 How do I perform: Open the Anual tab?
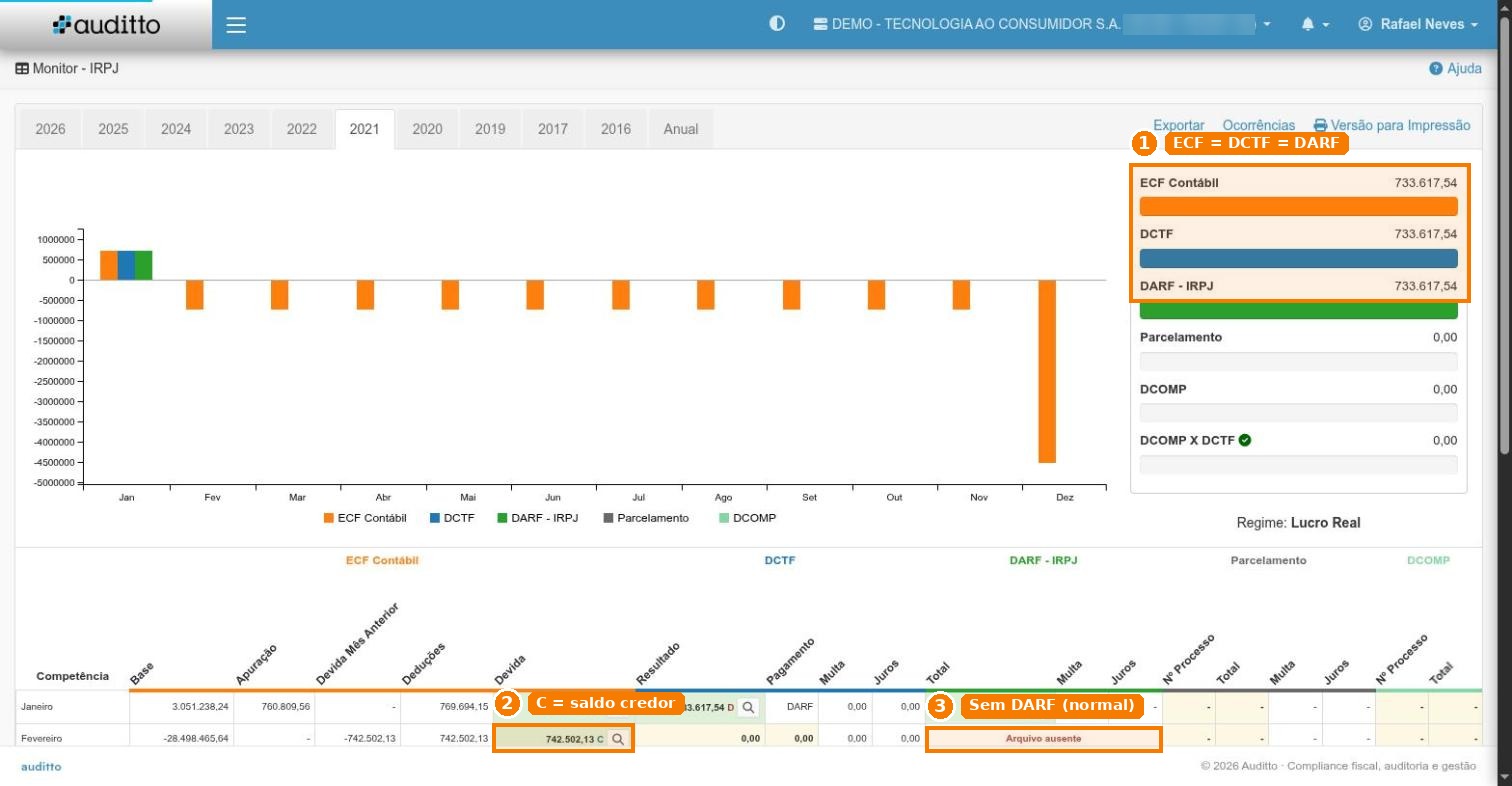681,129
